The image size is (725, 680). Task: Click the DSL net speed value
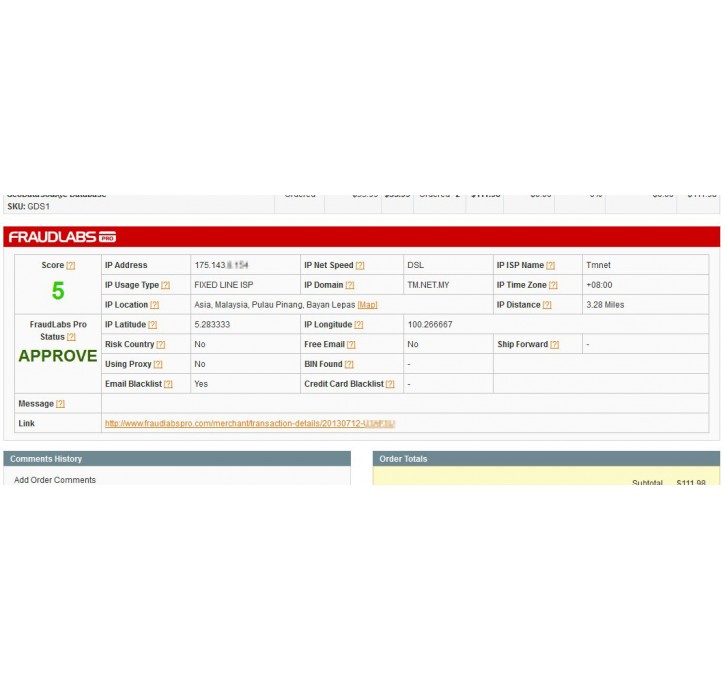point(415,265)
